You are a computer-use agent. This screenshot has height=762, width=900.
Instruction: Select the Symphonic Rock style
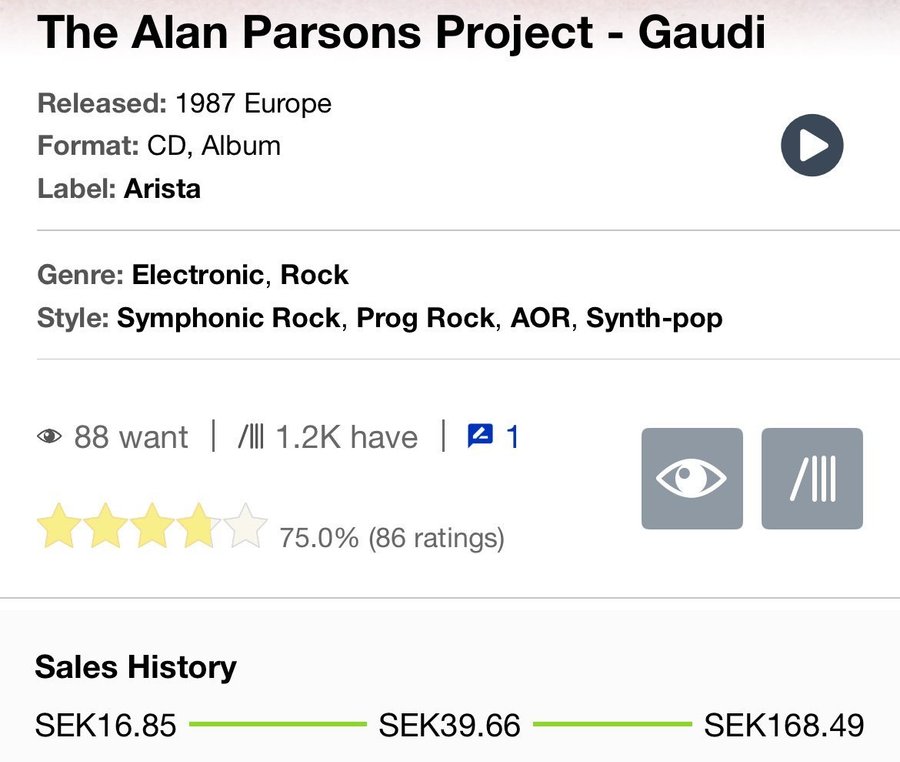coord(228,317)
